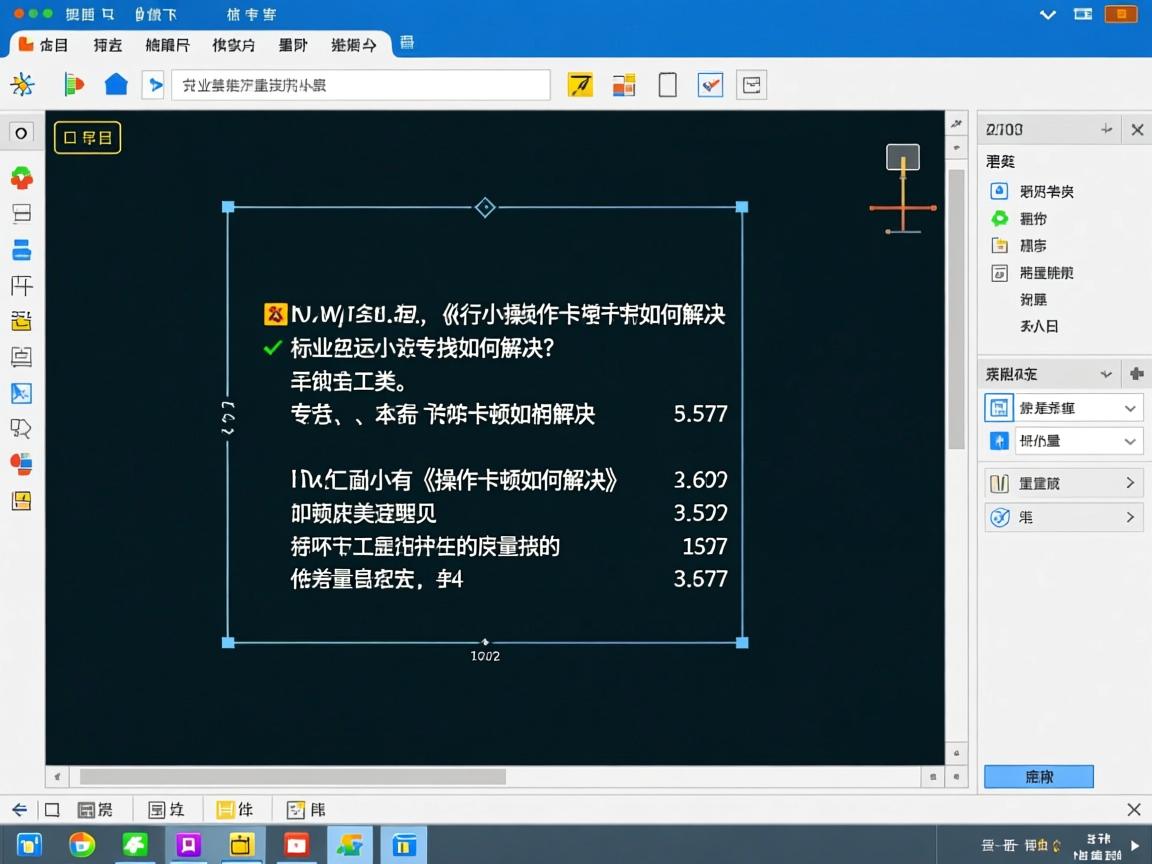Viewport: 1152px width, 864px height.
Task: Click the yellow save icon at the sidebar bottom
Action: point(22,500)
